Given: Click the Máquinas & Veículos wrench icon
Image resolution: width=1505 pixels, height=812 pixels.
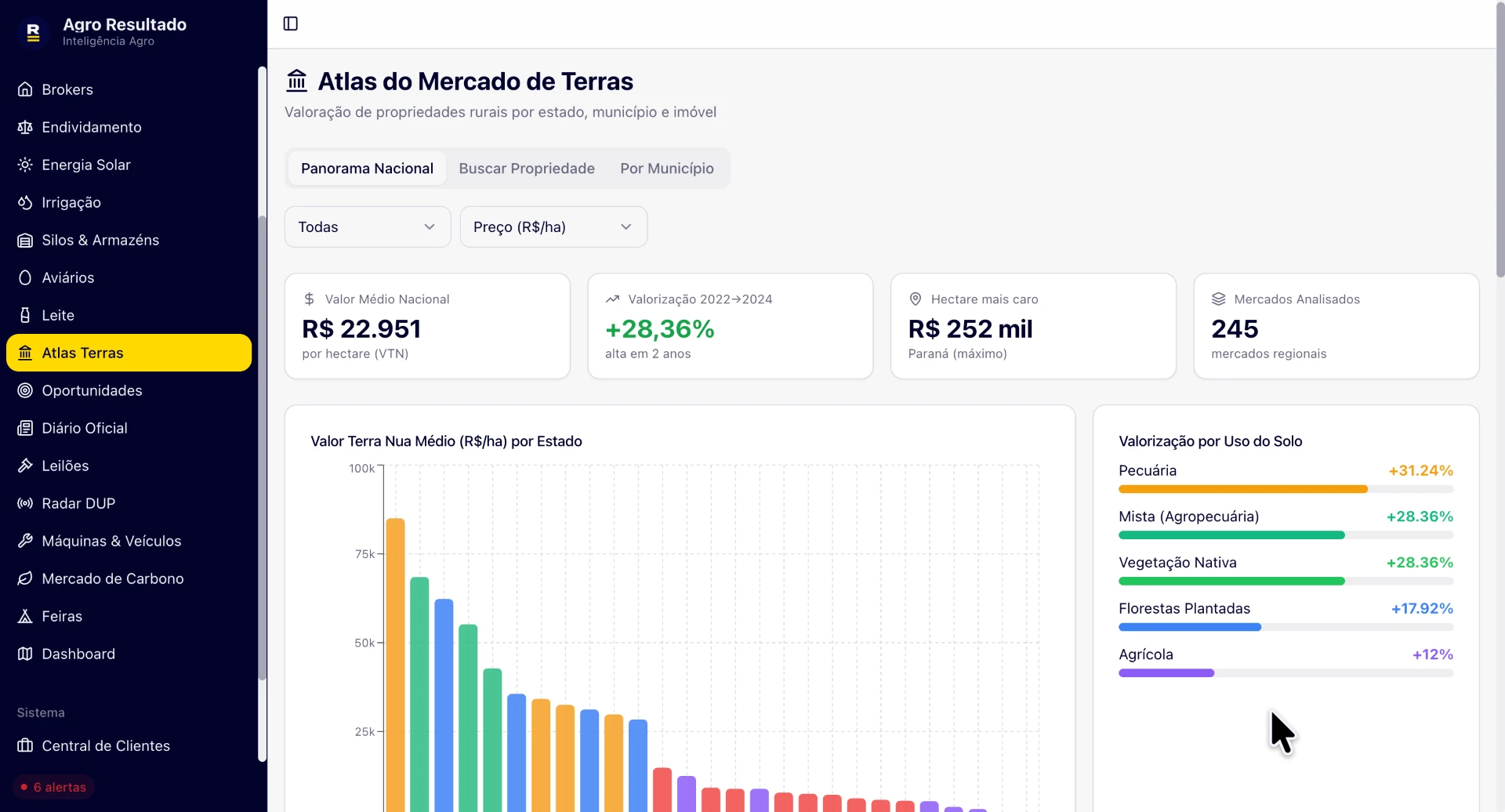Looking at the screenshot, I should point(25,541).
